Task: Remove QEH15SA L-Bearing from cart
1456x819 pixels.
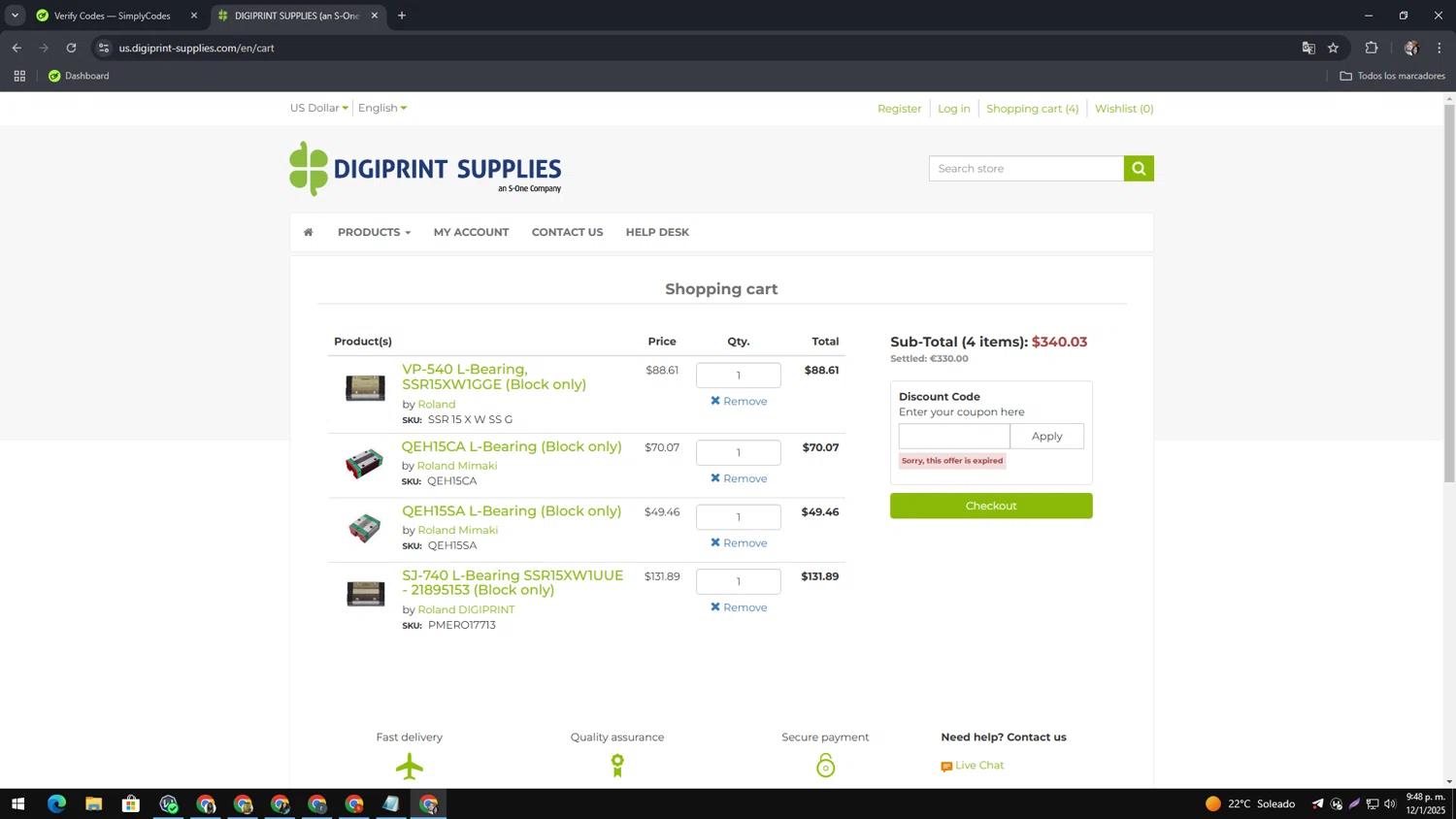Action: pyautogui.click(x=739, y=542)
